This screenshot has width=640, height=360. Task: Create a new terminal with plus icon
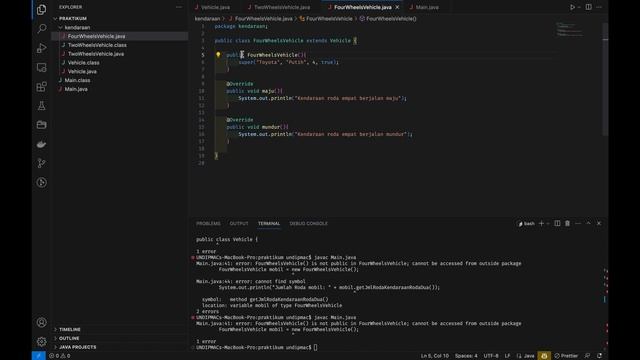pos(541,223)
